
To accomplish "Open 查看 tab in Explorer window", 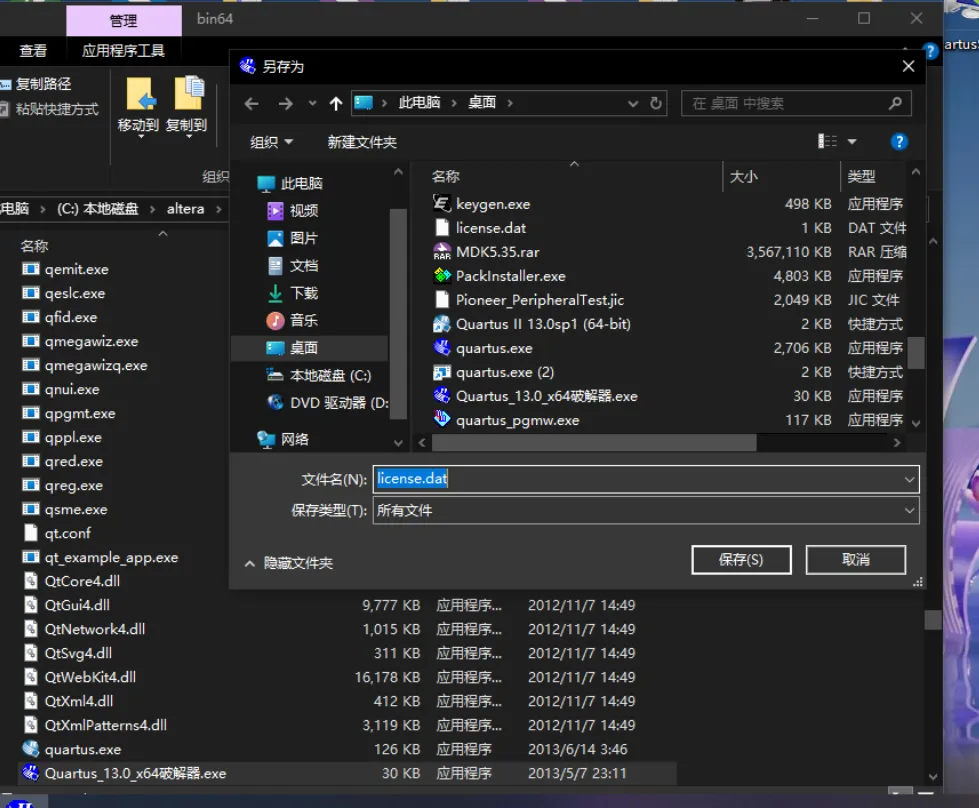I will (x=32, y=51).
